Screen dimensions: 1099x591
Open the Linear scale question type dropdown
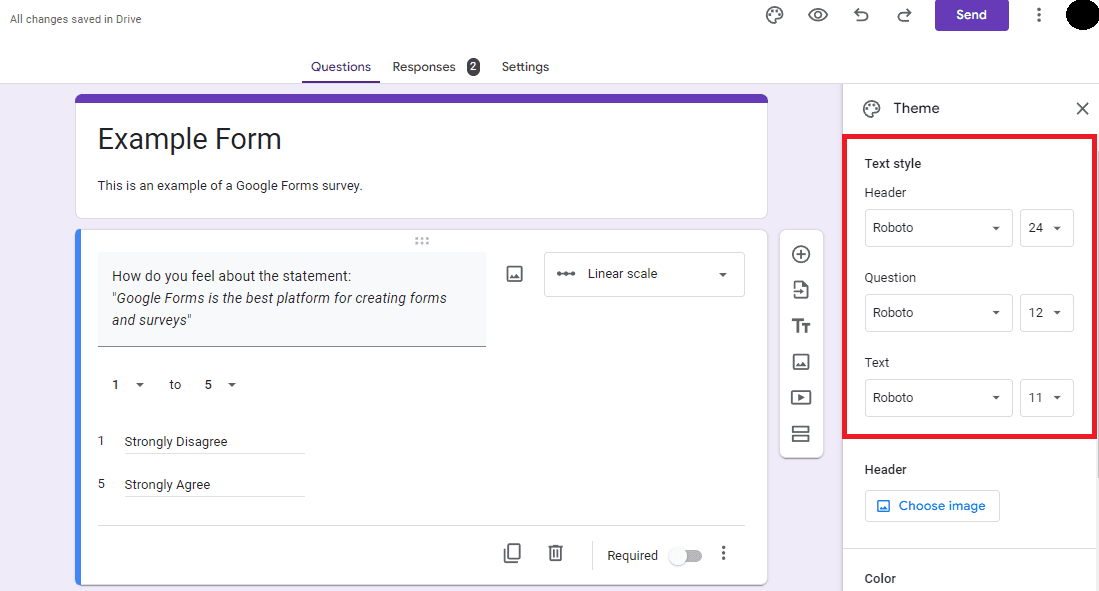644,274
